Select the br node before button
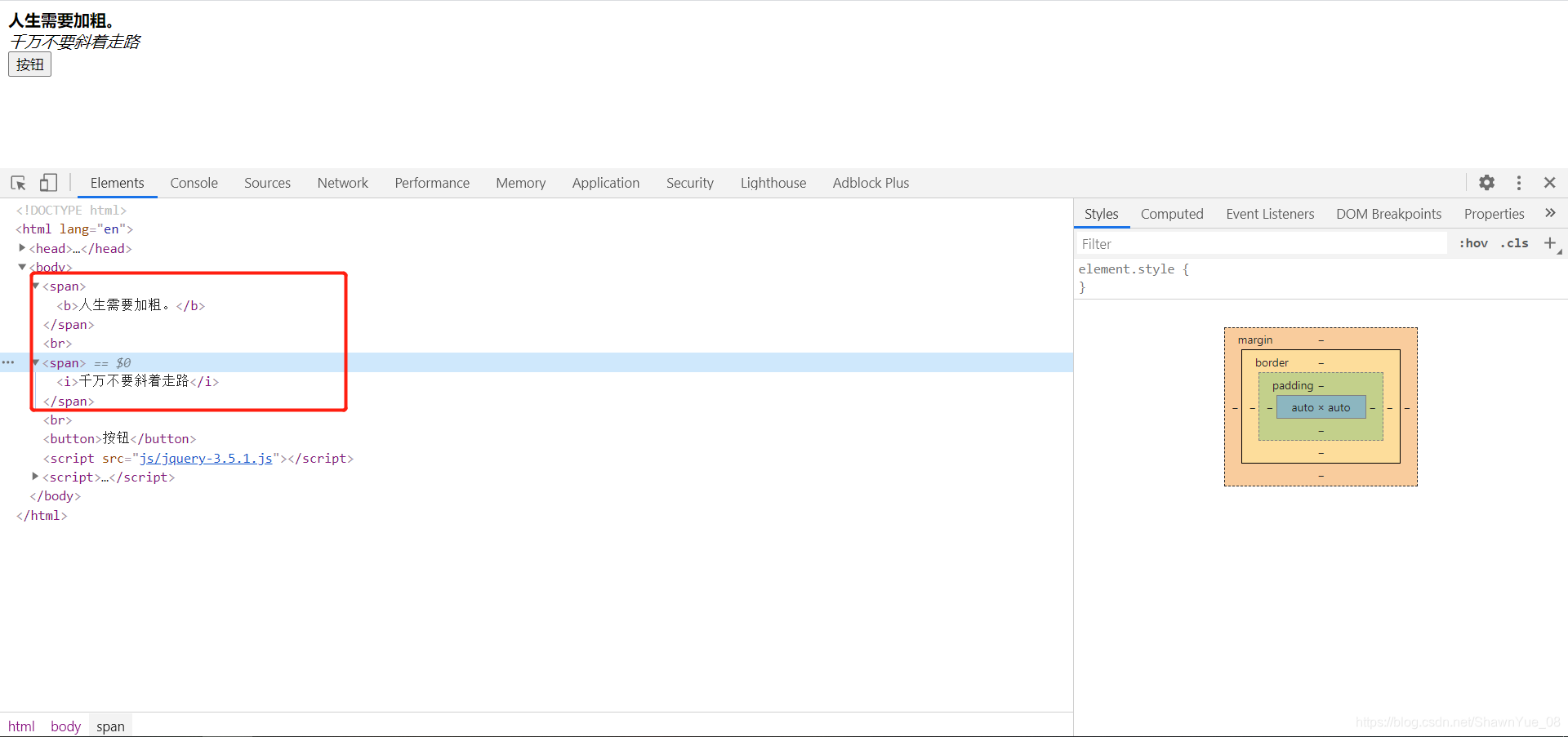This screenshot has width=1568, height=737. coord(57,420)
